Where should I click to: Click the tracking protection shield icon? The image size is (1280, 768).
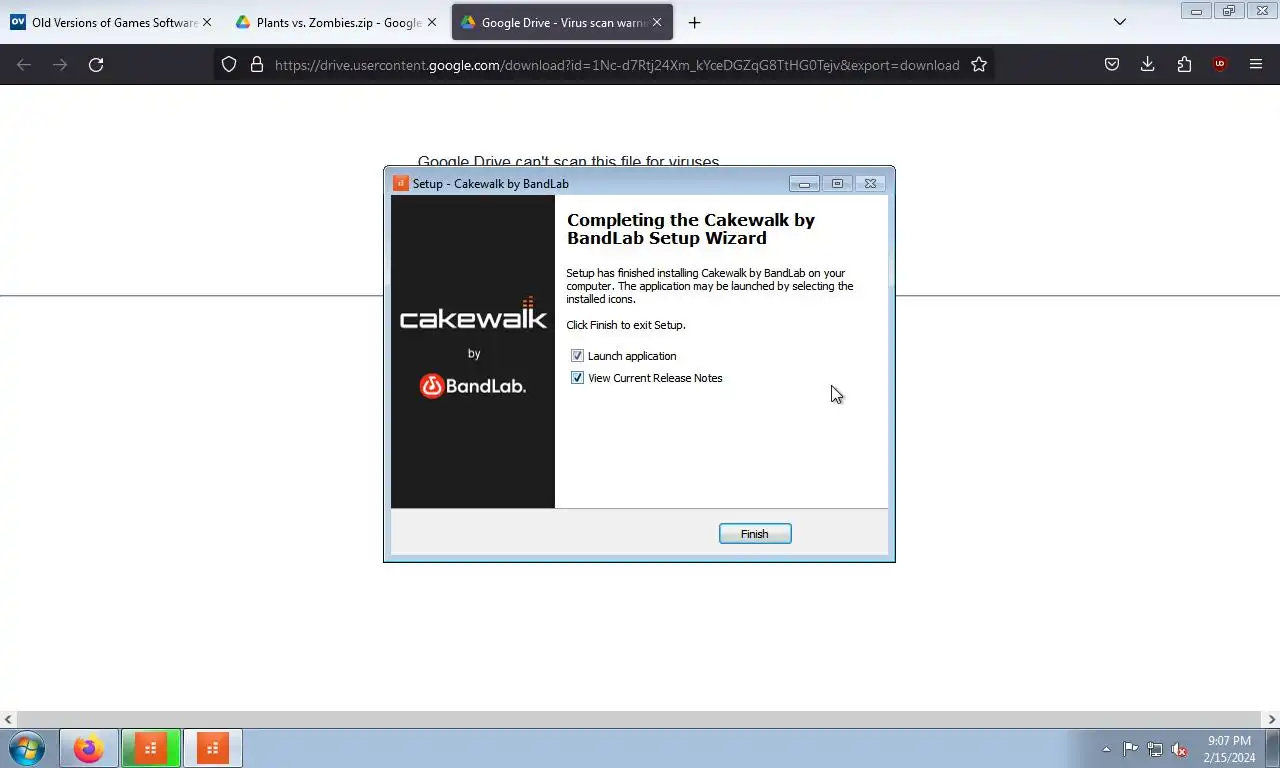[229, 65]
